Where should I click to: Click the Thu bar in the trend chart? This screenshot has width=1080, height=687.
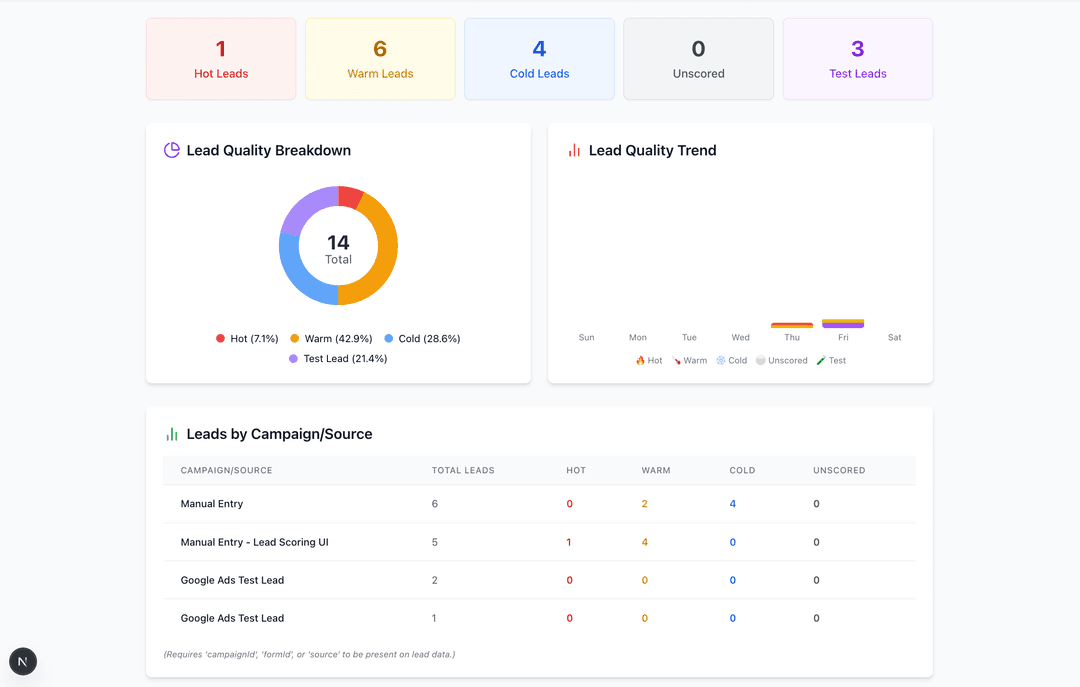[x=791, y=322]
